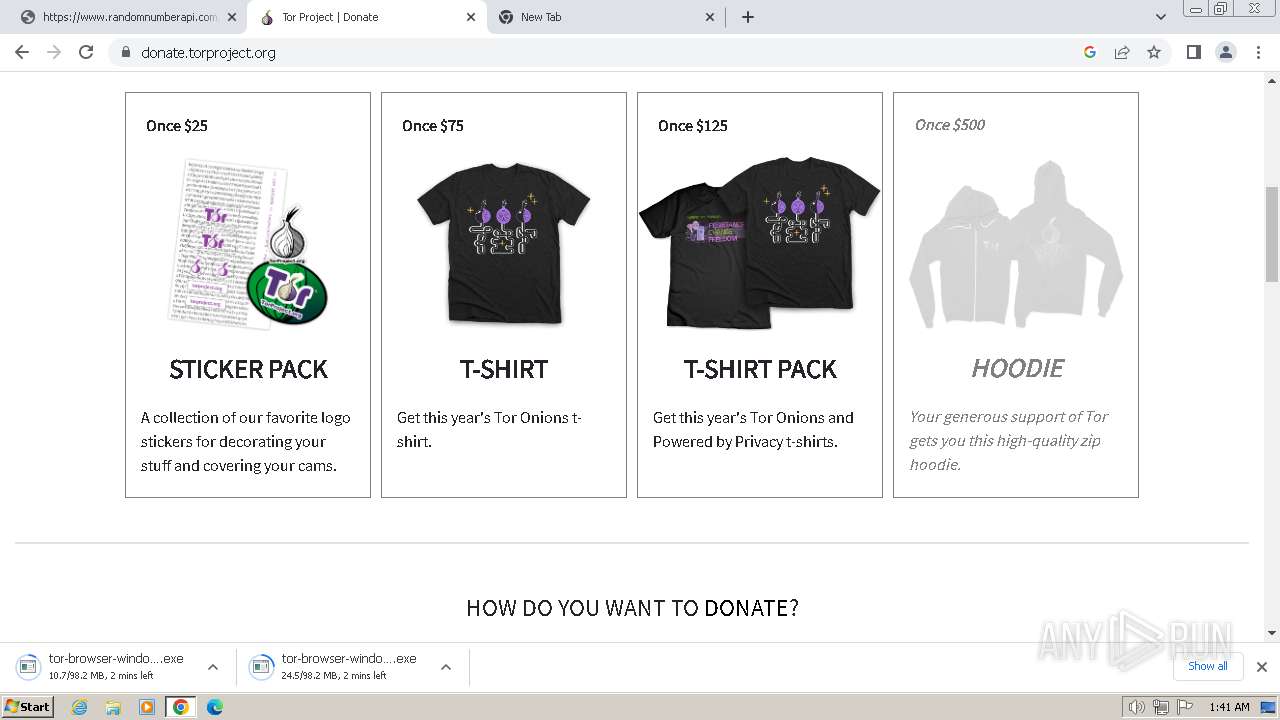Close the downloads shelf
Screen dimensions: 1280x720
pos(1262,667)
